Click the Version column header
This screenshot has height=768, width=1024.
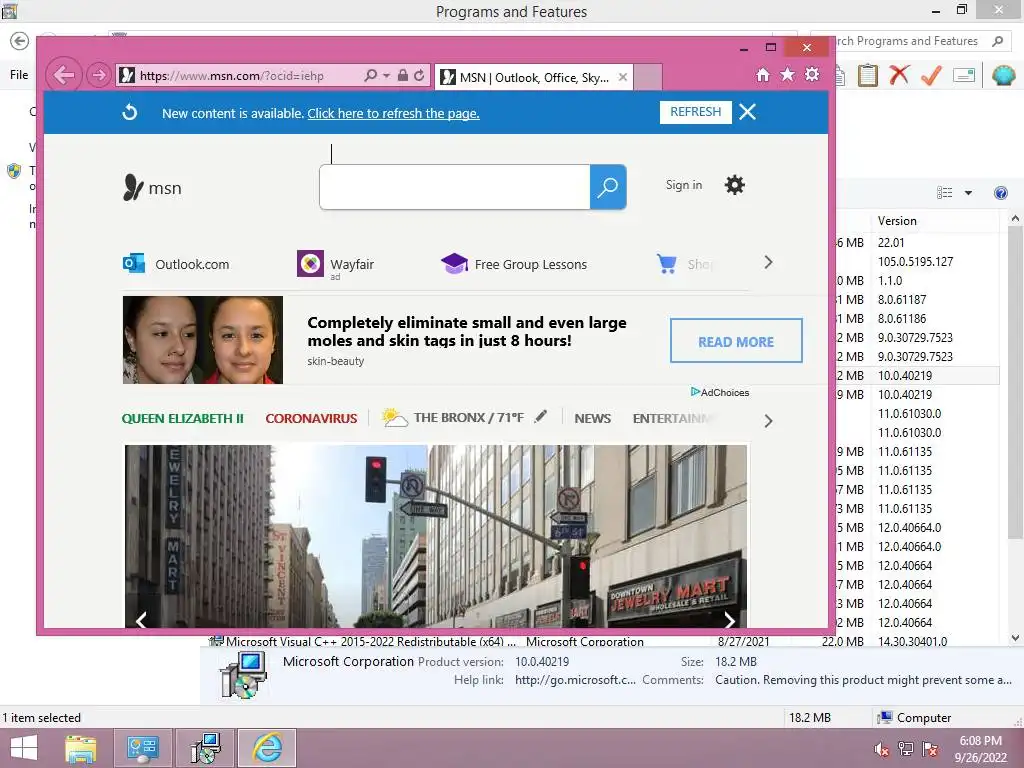pyautogui.click(x=897, y=221)
